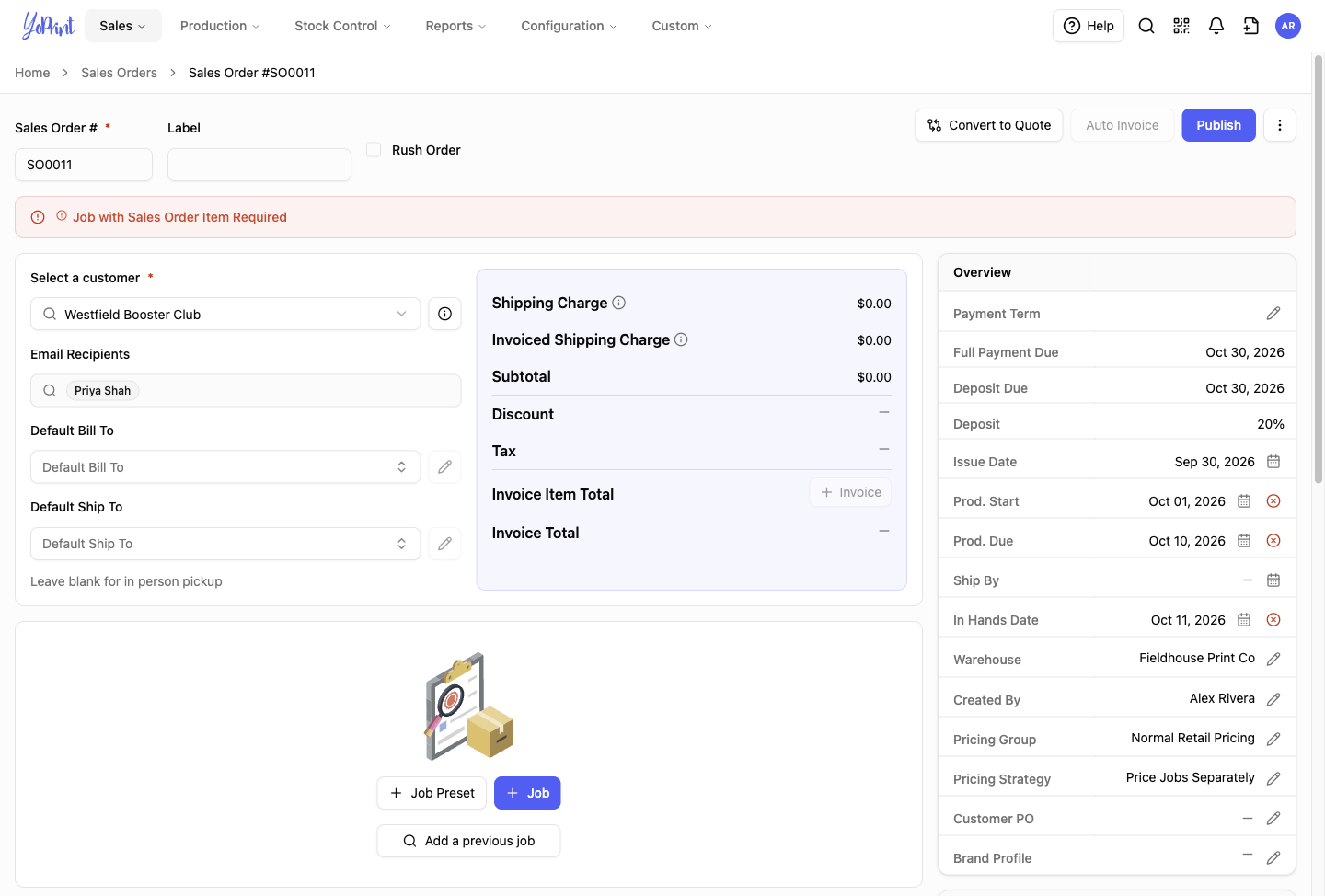Viewport: 1325px width, 896px height.
Task: Open the Default Bill To dropdown
Action: pos(225,467)
